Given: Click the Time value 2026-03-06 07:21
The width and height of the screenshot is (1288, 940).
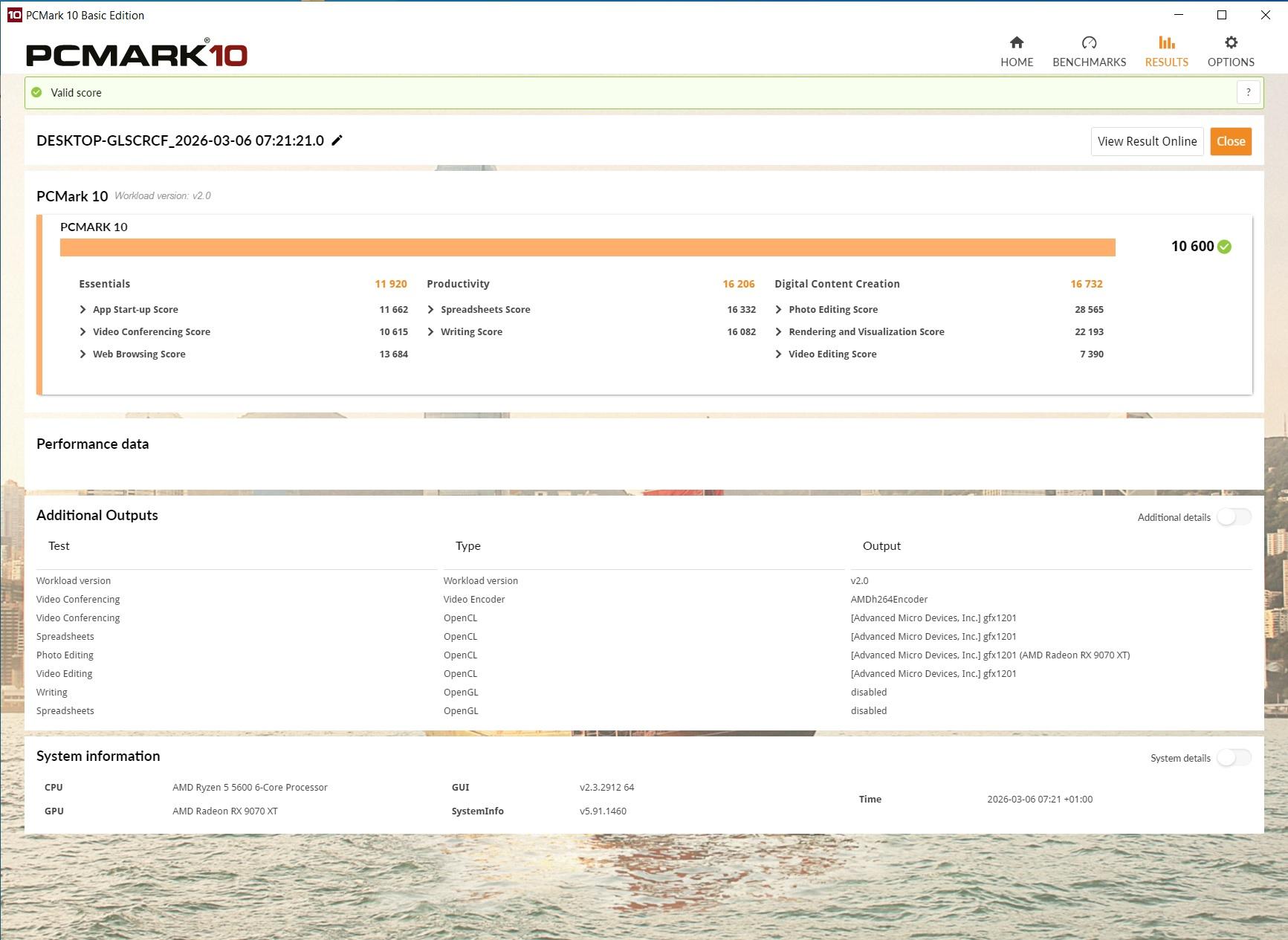Looking at the screenshot, I should (x=1040, y=799).
